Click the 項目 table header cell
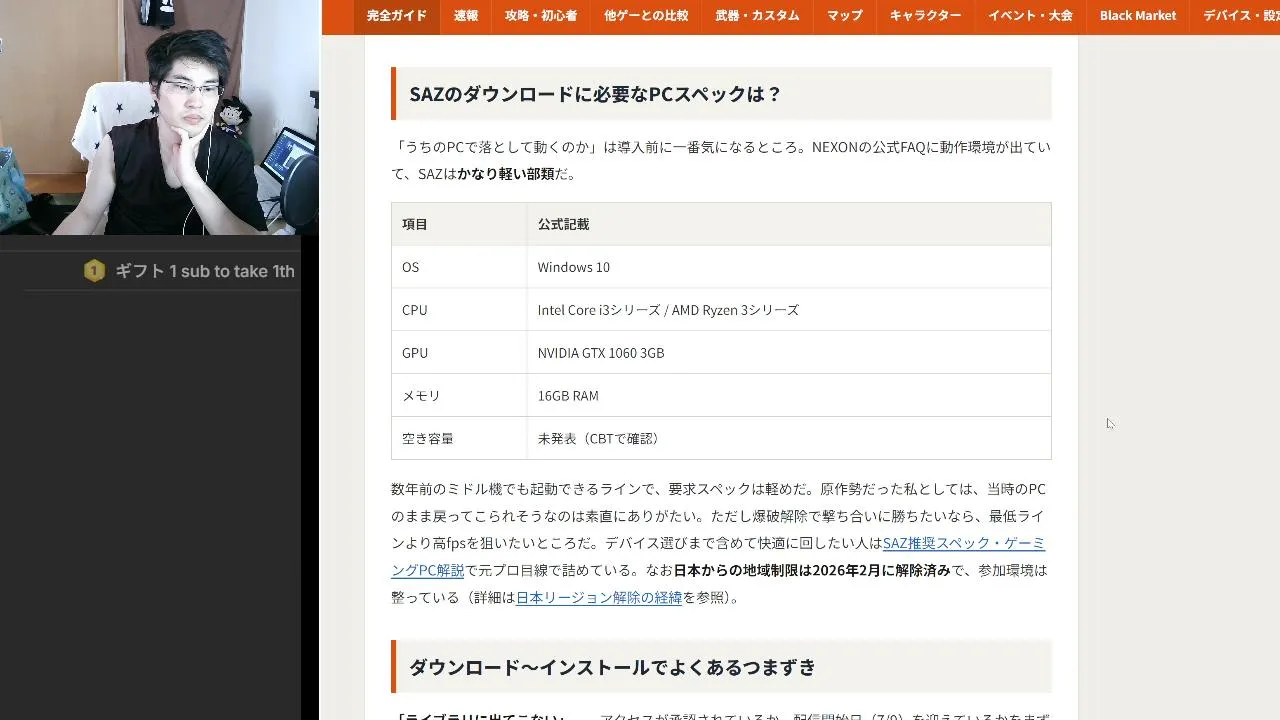1280x720 pixels. click(459, 224)
